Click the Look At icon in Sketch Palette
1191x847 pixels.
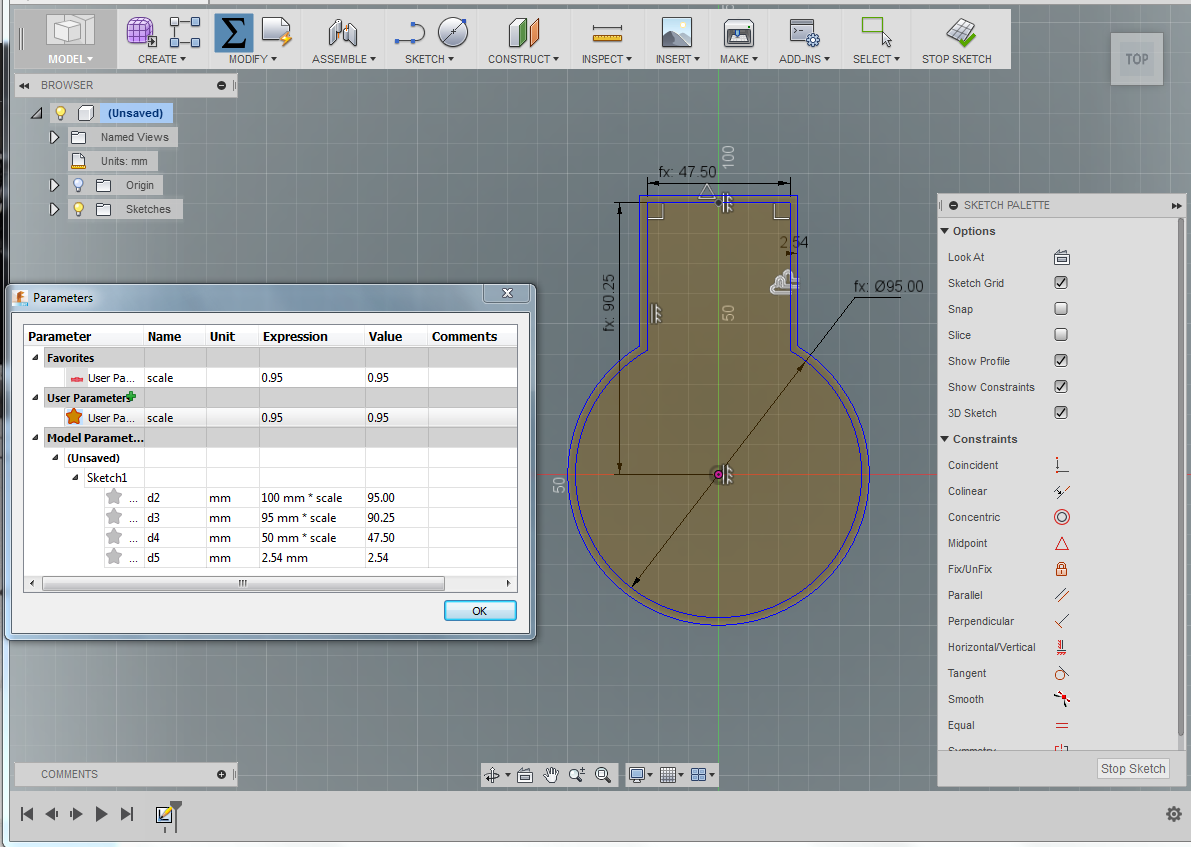tap(1061, 257)
